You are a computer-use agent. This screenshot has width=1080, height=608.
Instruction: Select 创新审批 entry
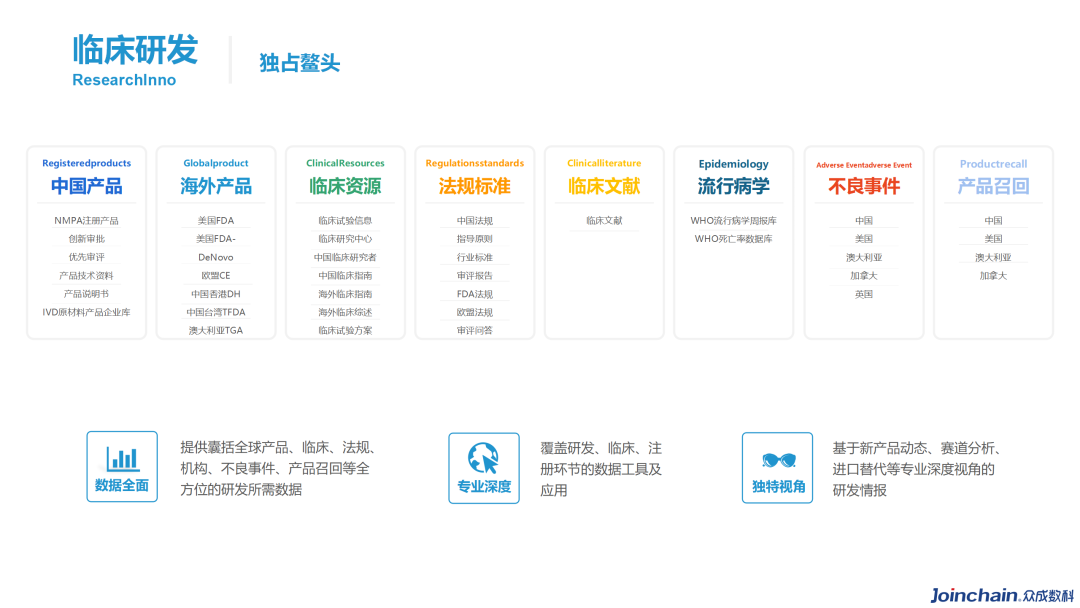(x=86, y=239)
